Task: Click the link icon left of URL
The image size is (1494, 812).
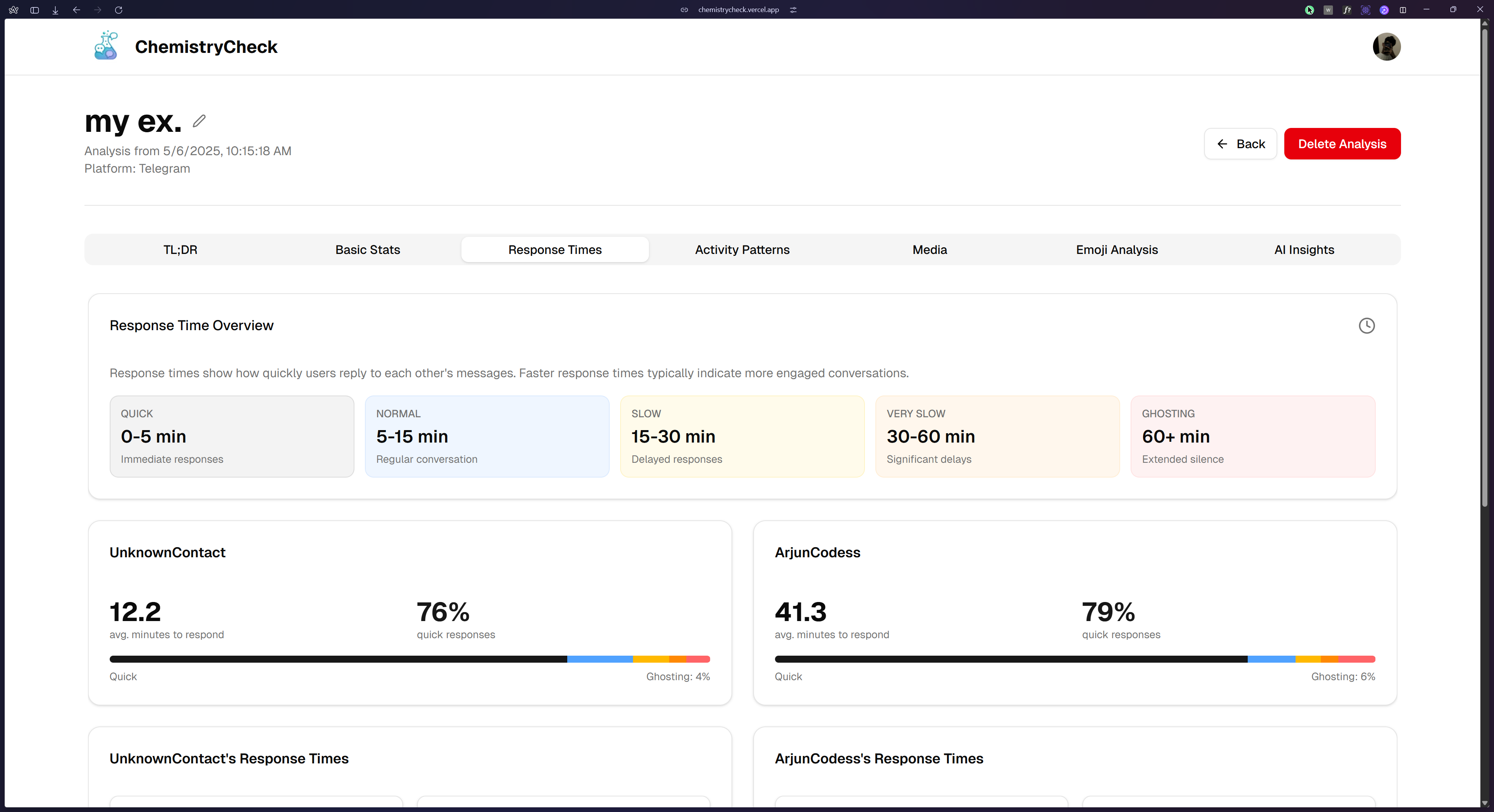Action: click(684, 10)
